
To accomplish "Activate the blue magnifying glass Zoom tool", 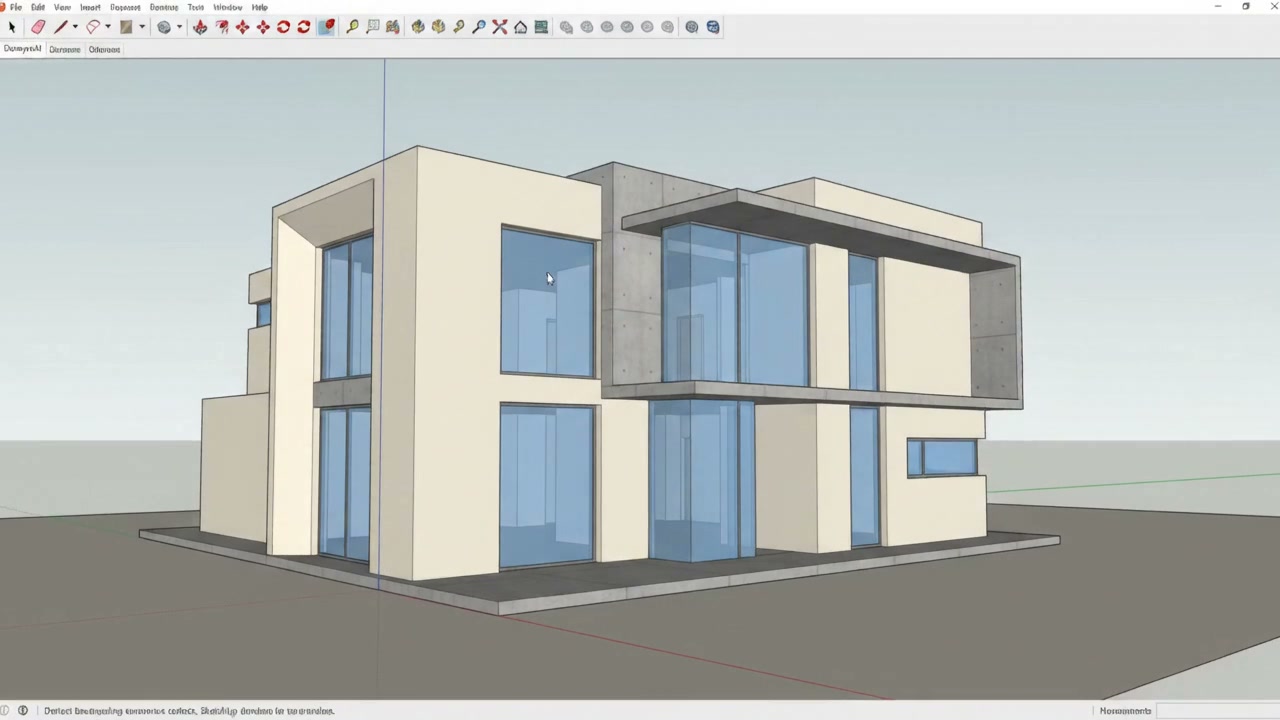I will coord(479,27).
